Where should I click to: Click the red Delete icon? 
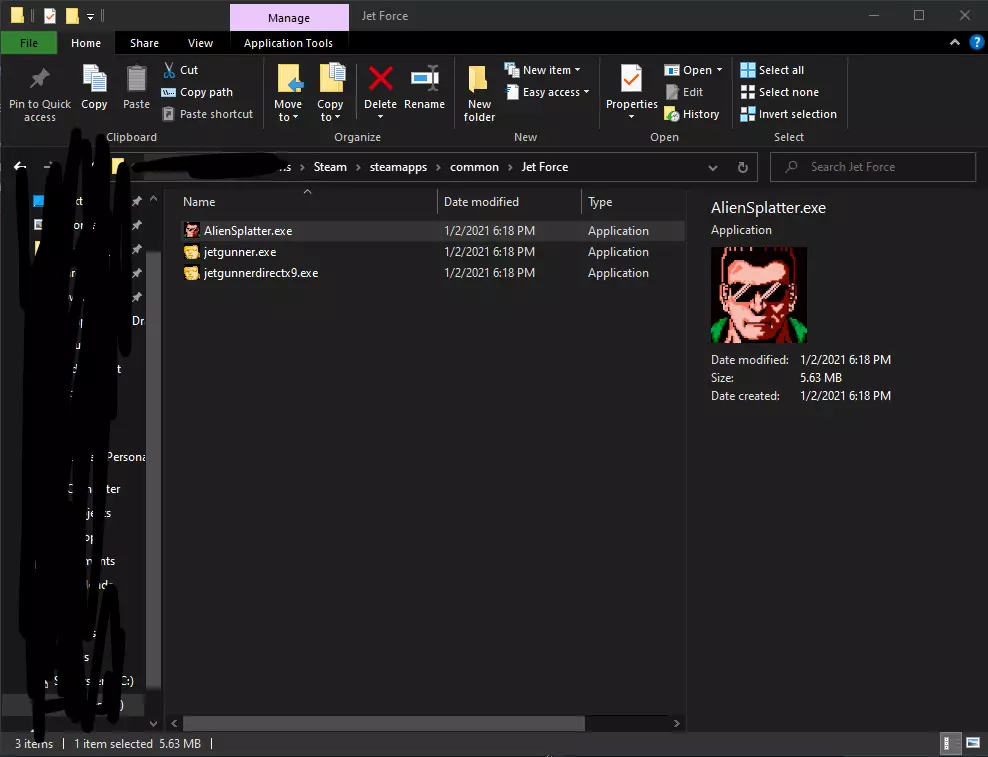[380, 80]
